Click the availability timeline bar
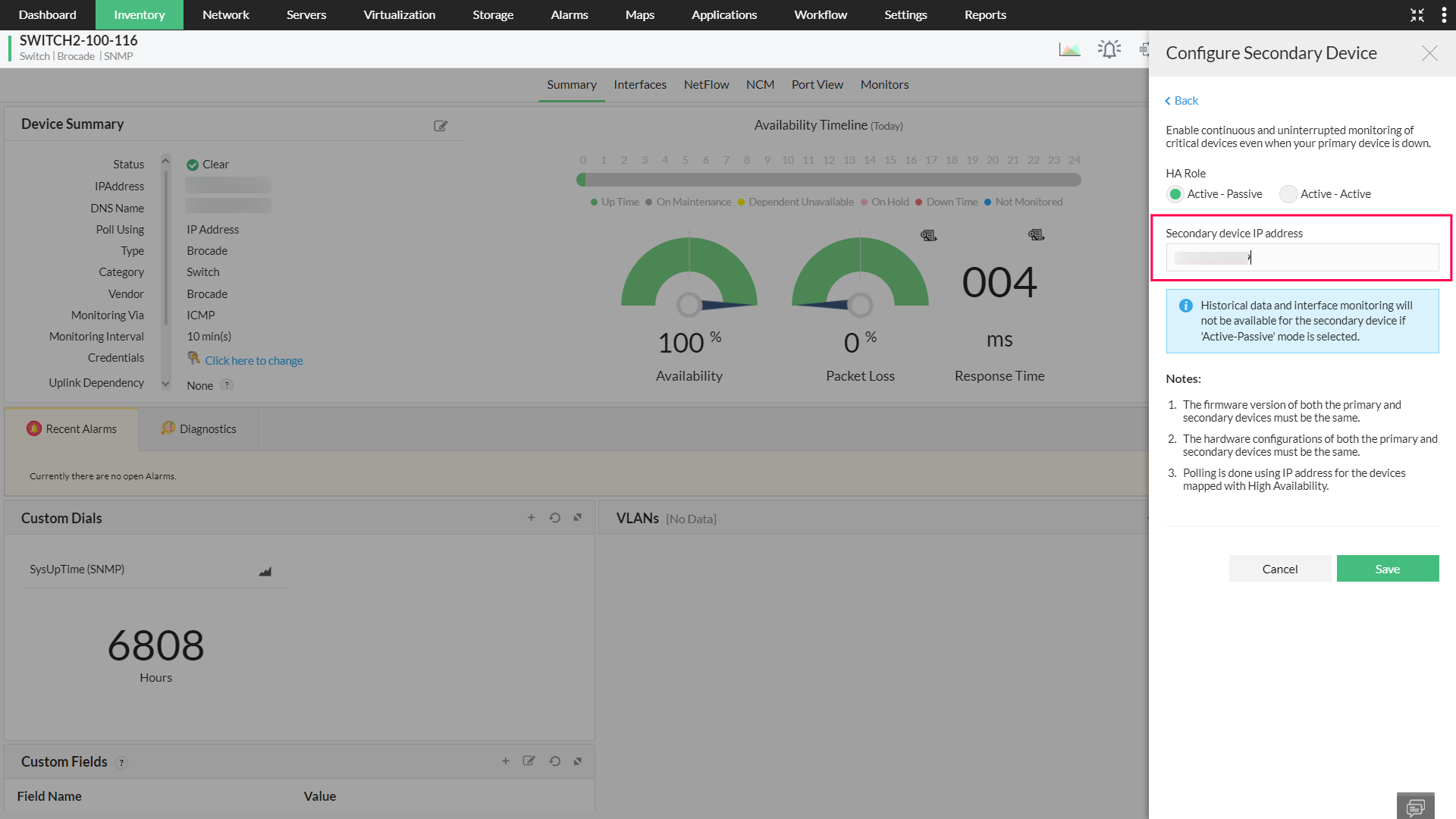1456x819 pixels. pyautogui.click(x=828, y=180)
